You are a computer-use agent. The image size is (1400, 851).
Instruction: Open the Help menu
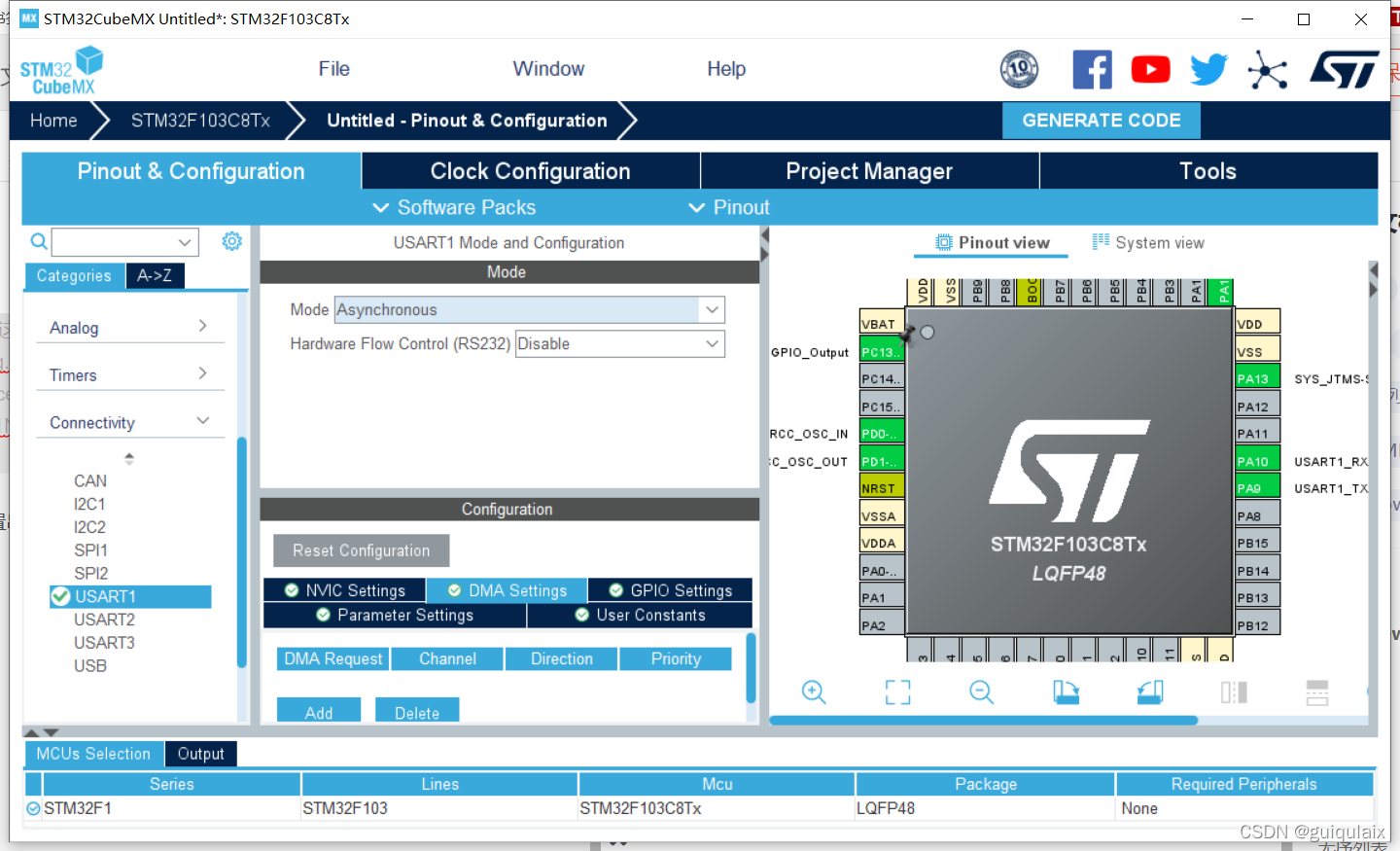tap(726, 68)
